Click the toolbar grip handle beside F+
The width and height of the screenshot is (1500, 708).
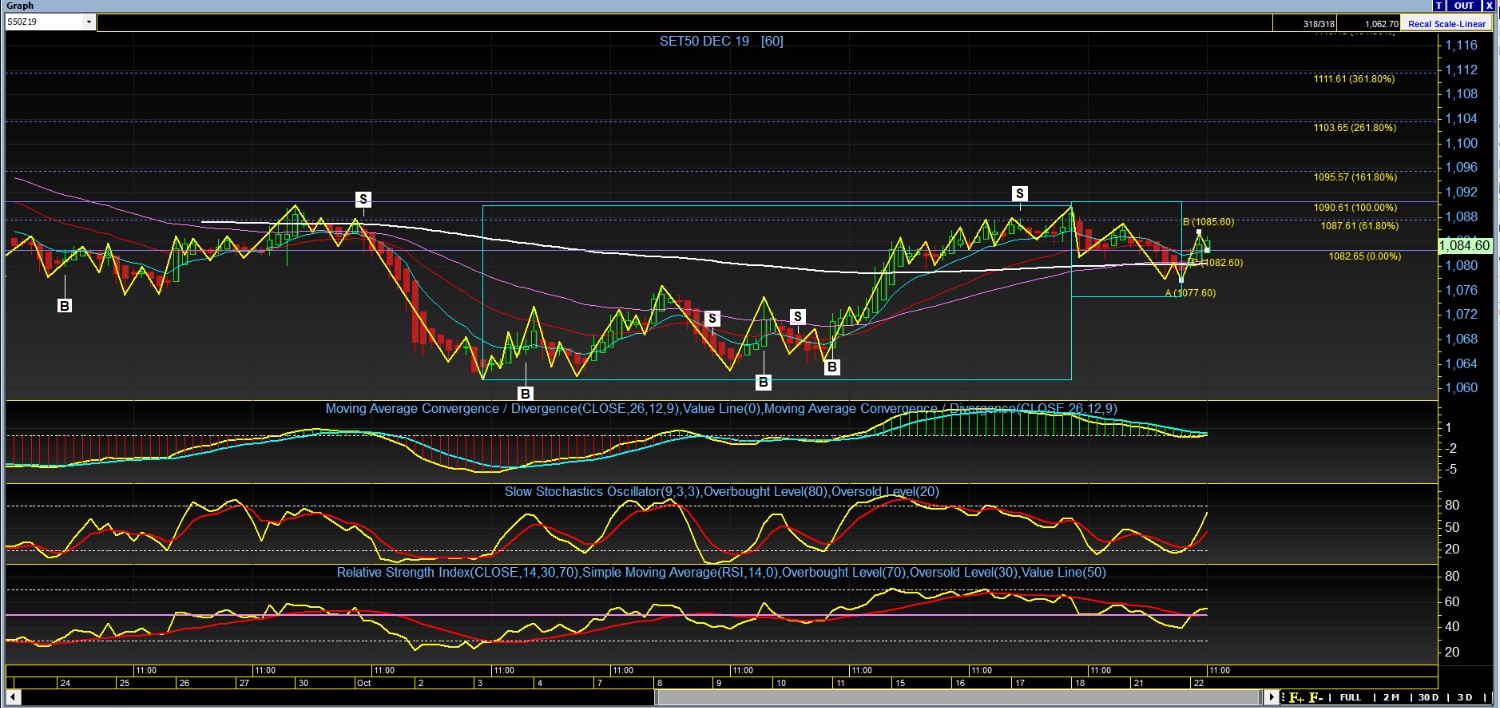1284,697
